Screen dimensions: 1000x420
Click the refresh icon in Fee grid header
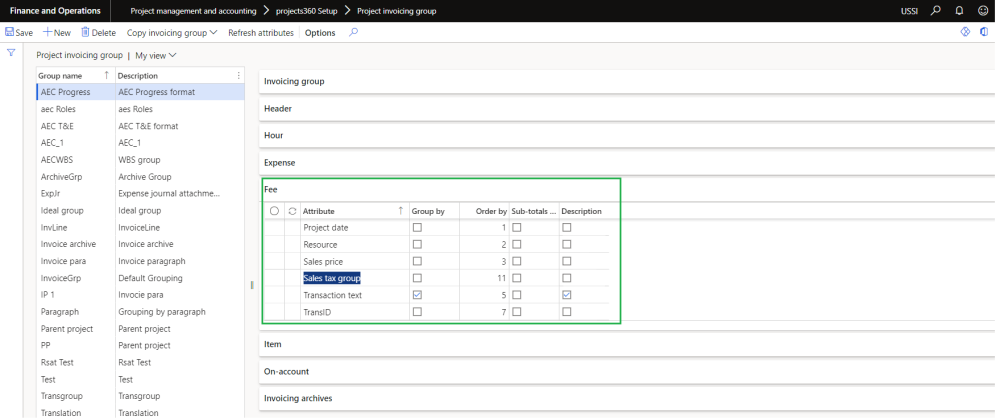click(x=291, y=211)
